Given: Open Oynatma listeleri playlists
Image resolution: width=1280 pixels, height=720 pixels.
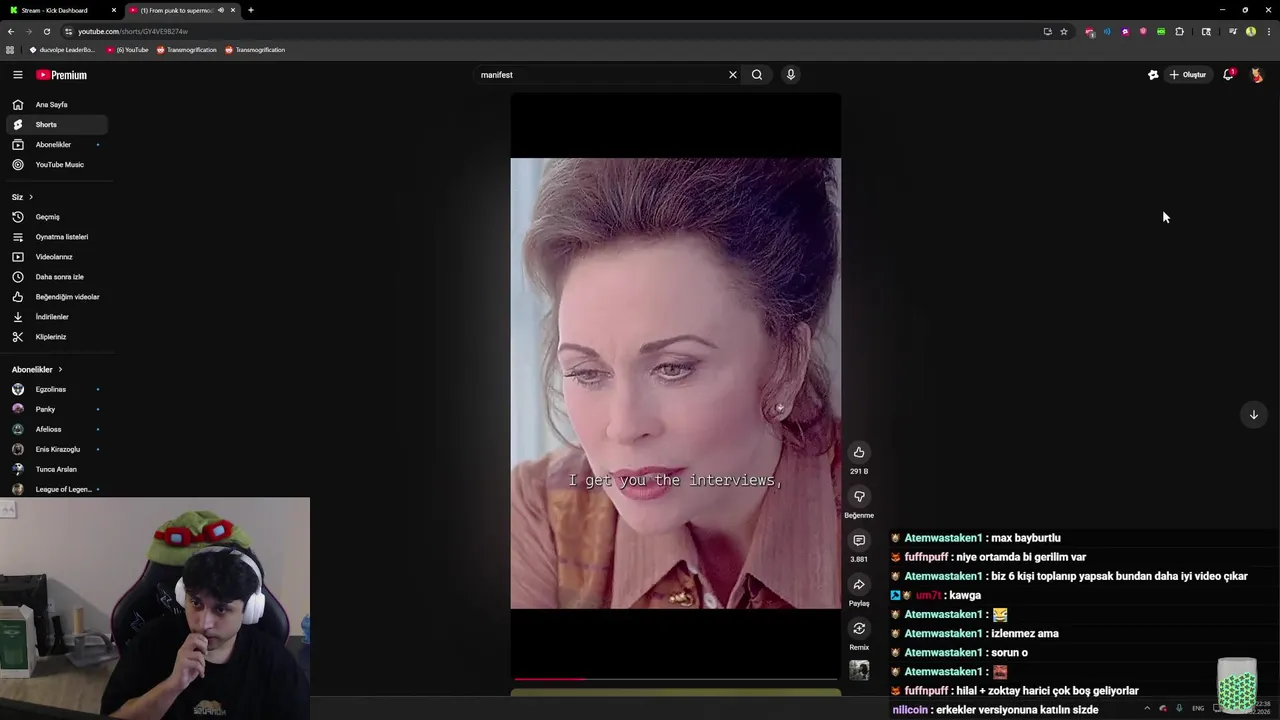Looking at the screenshot, I should point(56,237).
